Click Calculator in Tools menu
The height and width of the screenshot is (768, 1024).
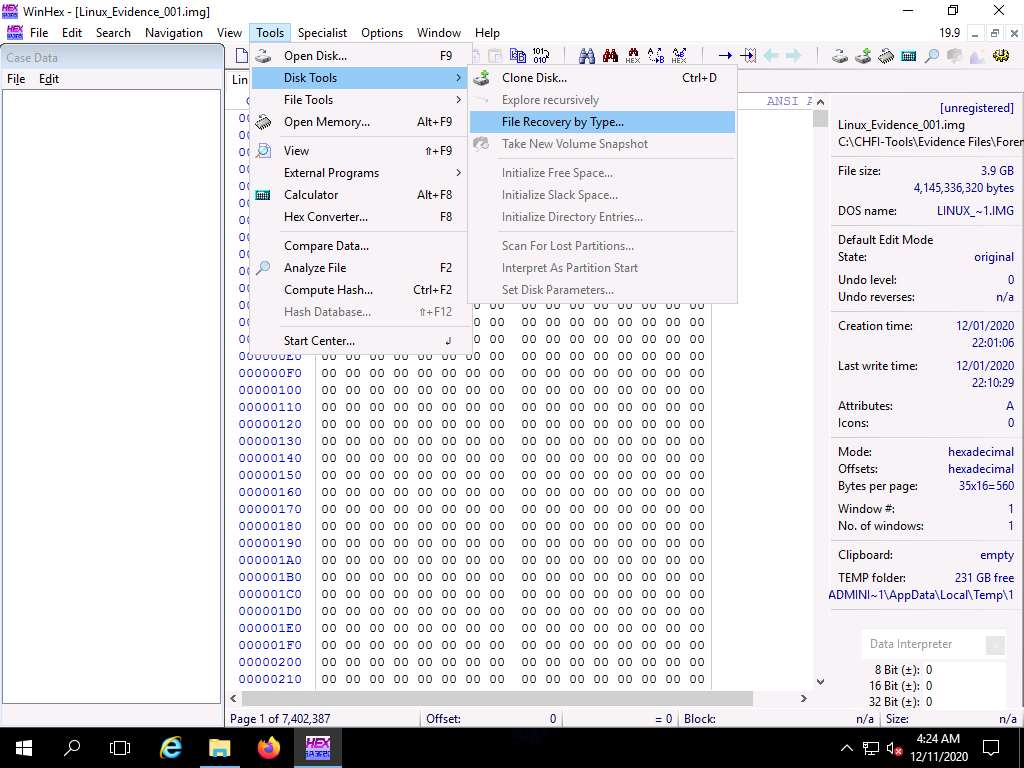[x=359, y=195]
